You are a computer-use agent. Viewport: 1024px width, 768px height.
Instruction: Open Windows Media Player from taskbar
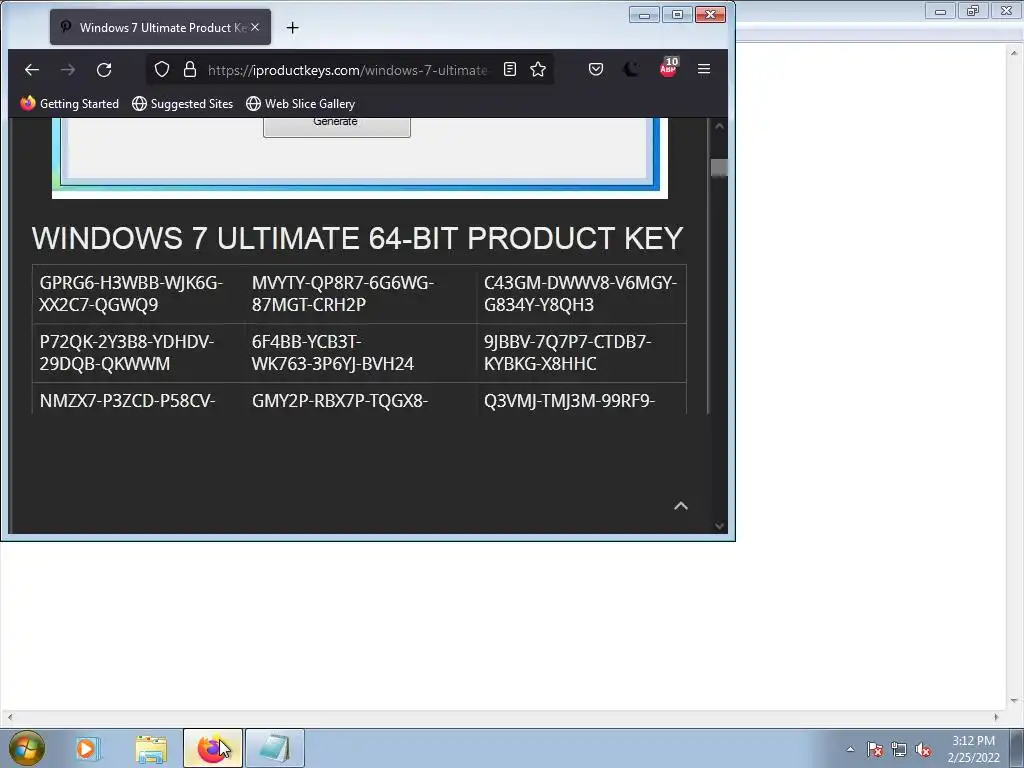[x=87, y=748]
